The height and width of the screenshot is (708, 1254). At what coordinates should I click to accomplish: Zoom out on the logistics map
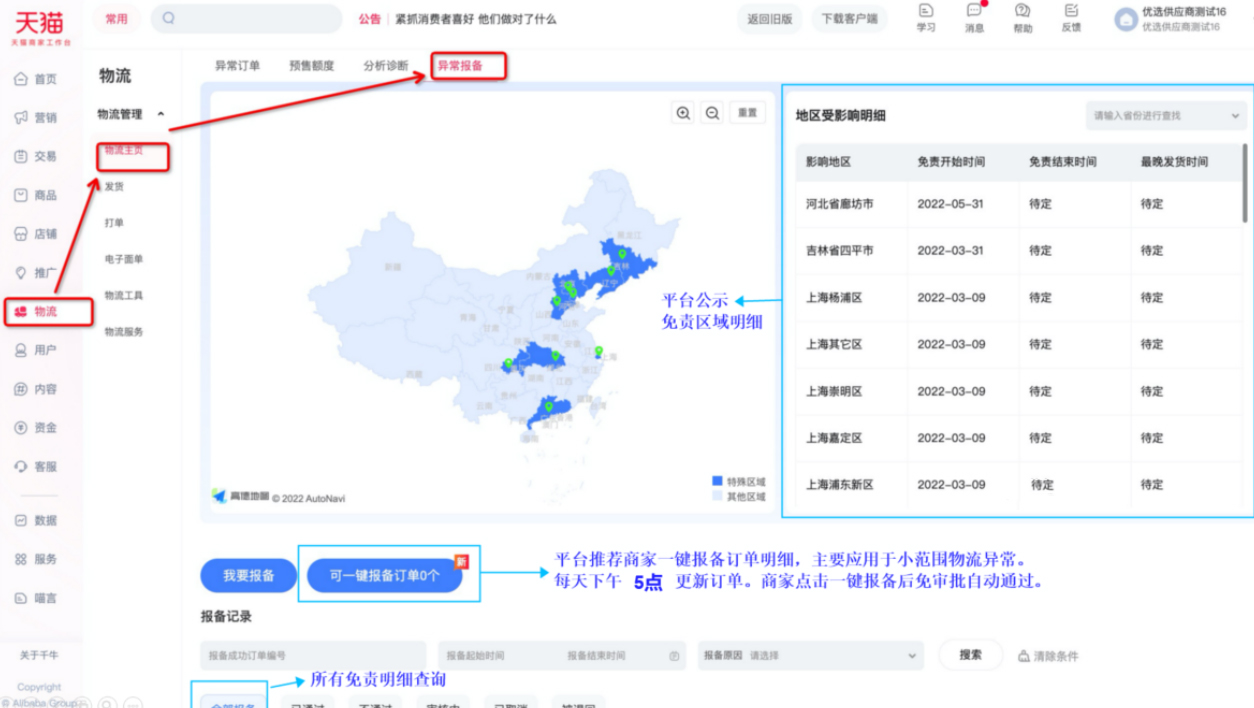[x=712, y=113]
